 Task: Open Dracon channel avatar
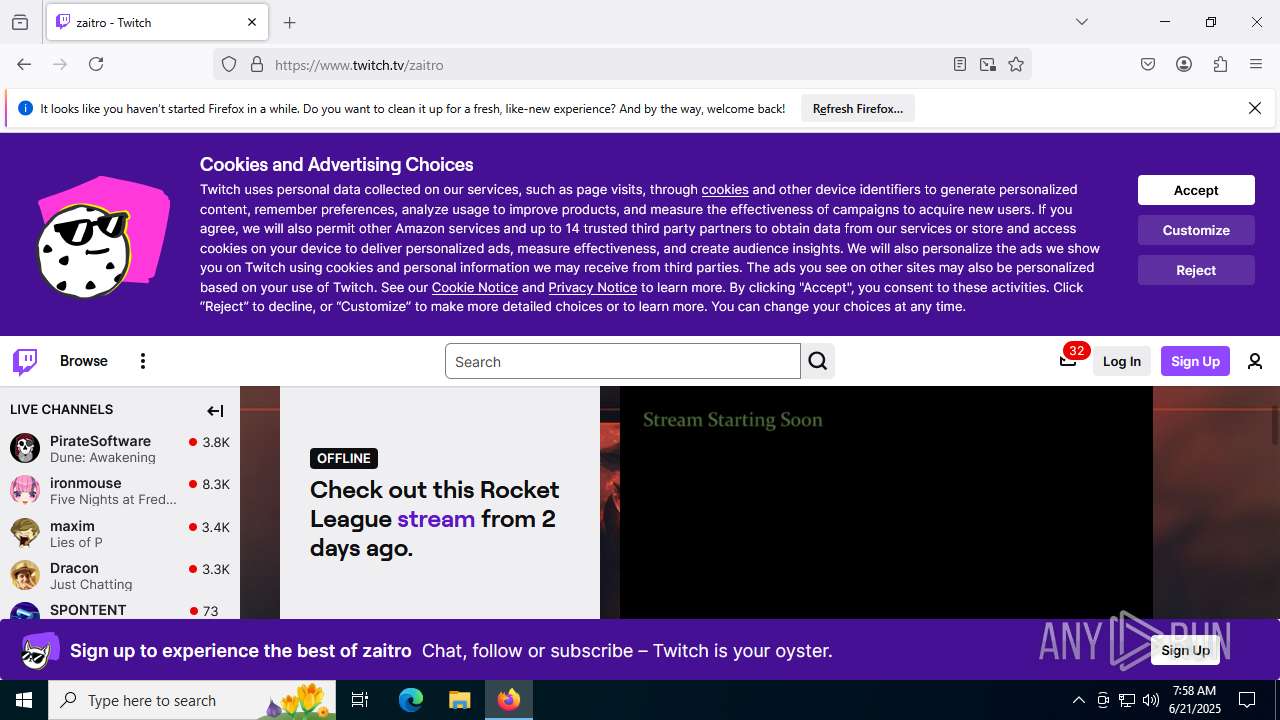click(25, 575)
